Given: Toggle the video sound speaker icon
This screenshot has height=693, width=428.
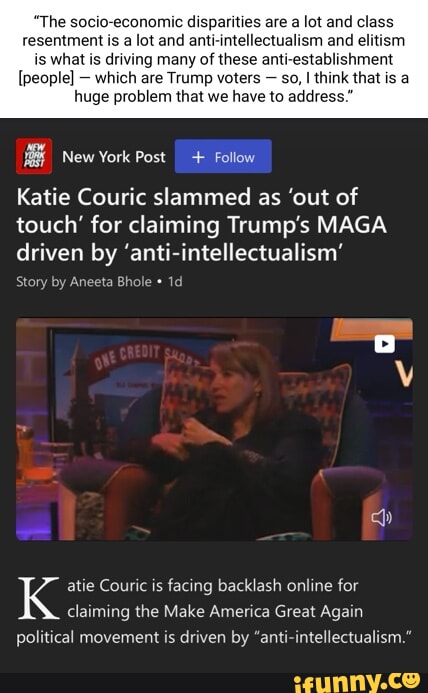Looking at the screenshot, I should [x=382, y=518].
